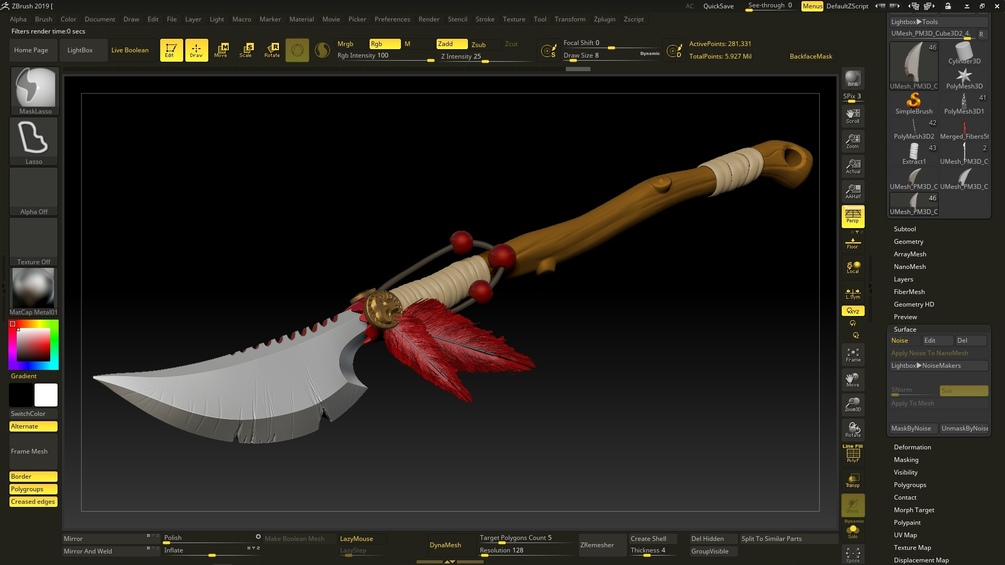Pick a color in the color picker square

point(33,345)
